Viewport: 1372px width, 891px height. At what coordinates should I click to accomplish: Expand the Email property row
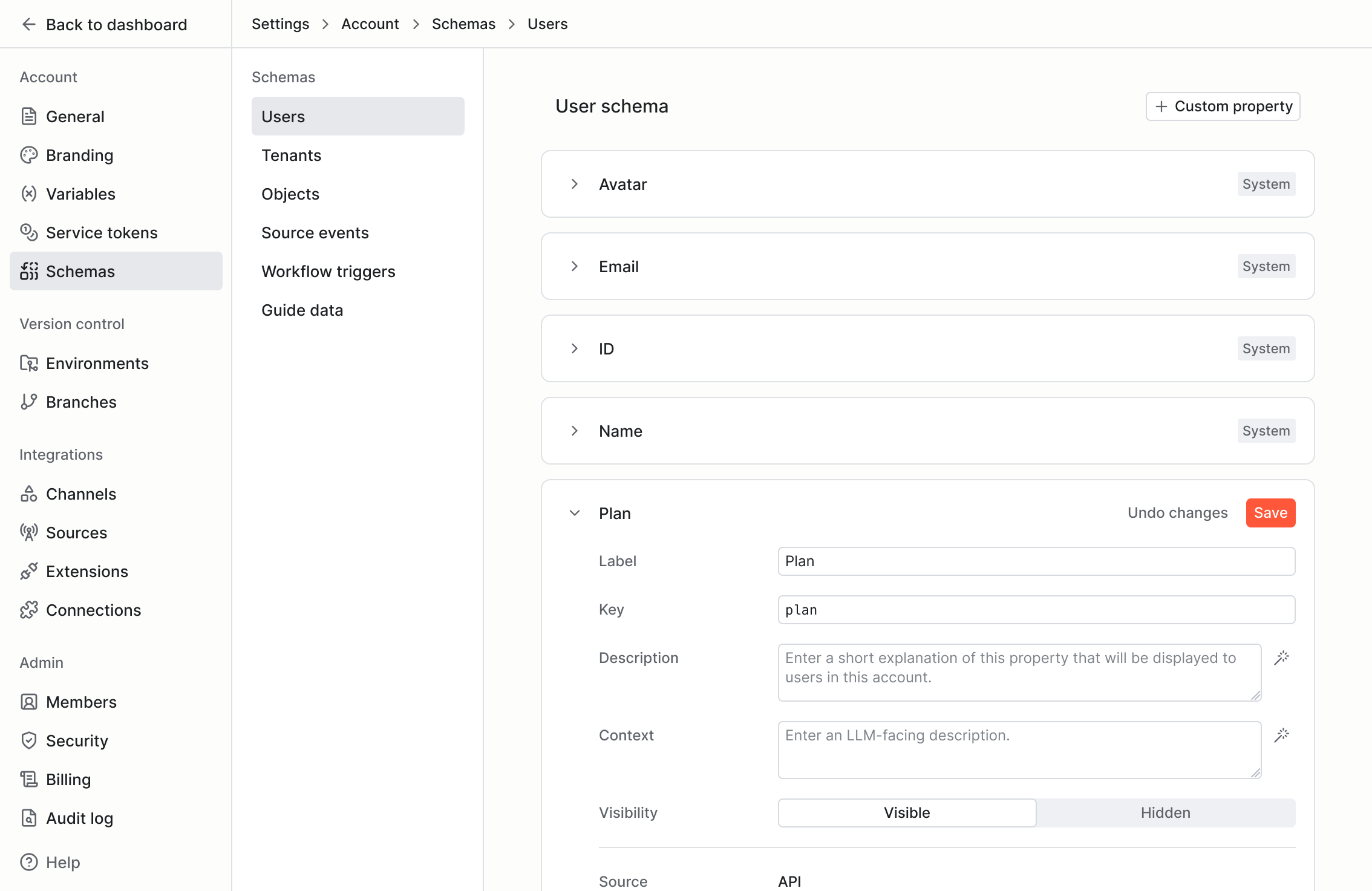[575, 266]
